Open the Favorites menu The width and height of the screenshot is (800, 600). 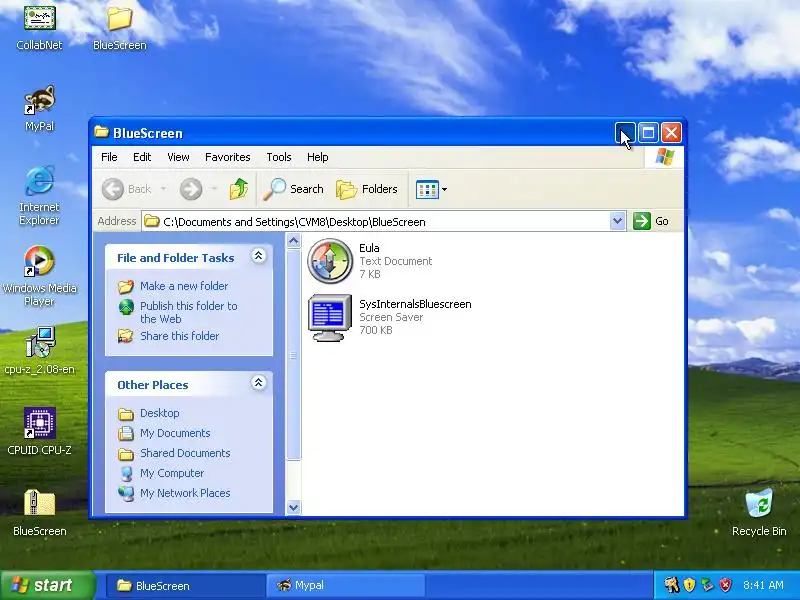tap(228, 157)
